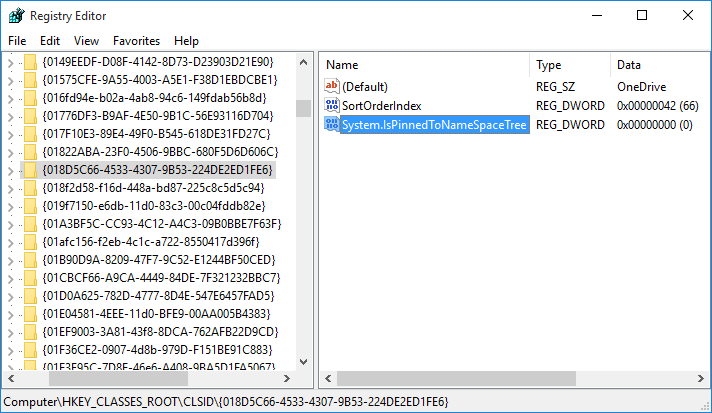Click folder icon of {01A3BF5C-CC93-4C12-A4C3-09B0BBE7F63F}
712x413 pixels.
click(x=30, y=224)
